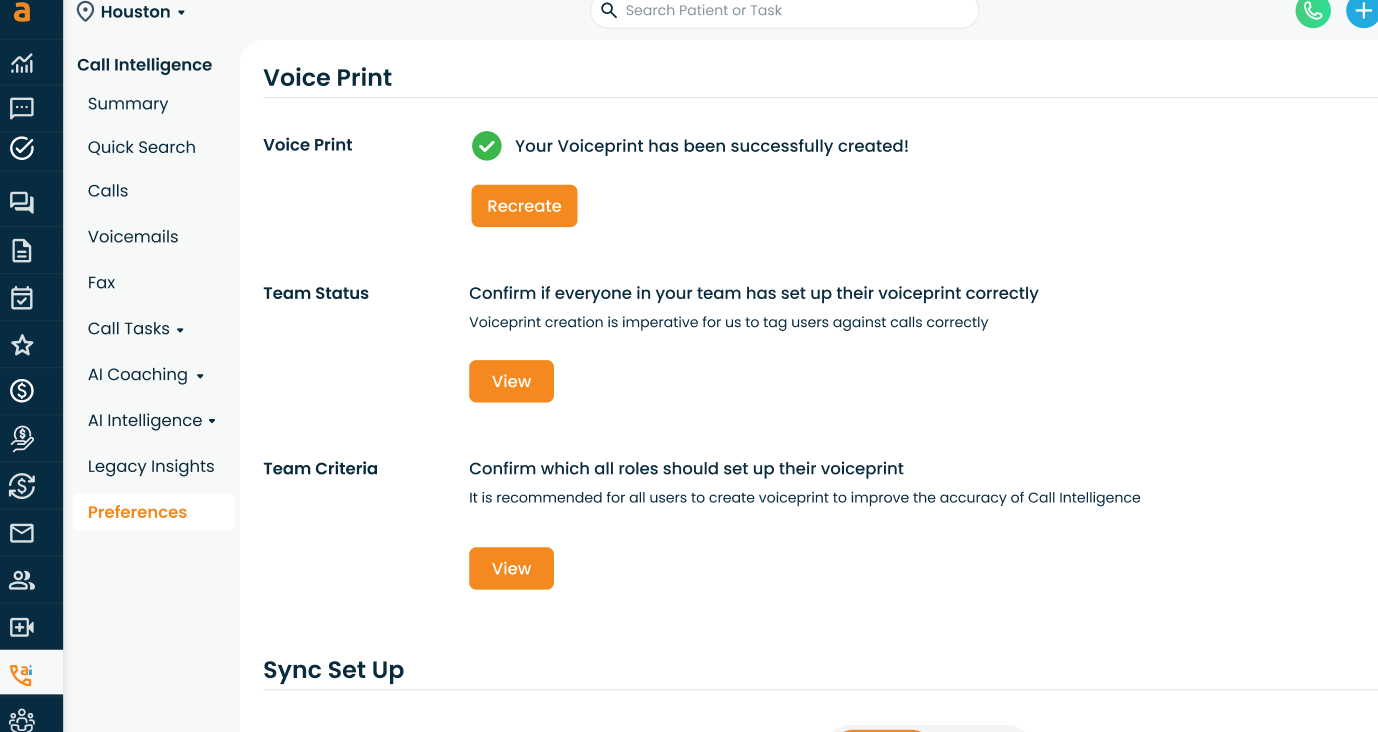1378x732 pixels.
Task: Open the document icon in sidebar
Action: [x=22, y=250]
